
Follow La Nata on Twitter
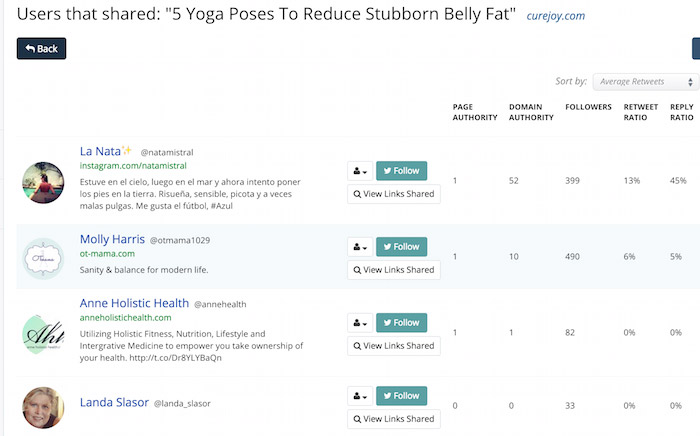(401, 171)
